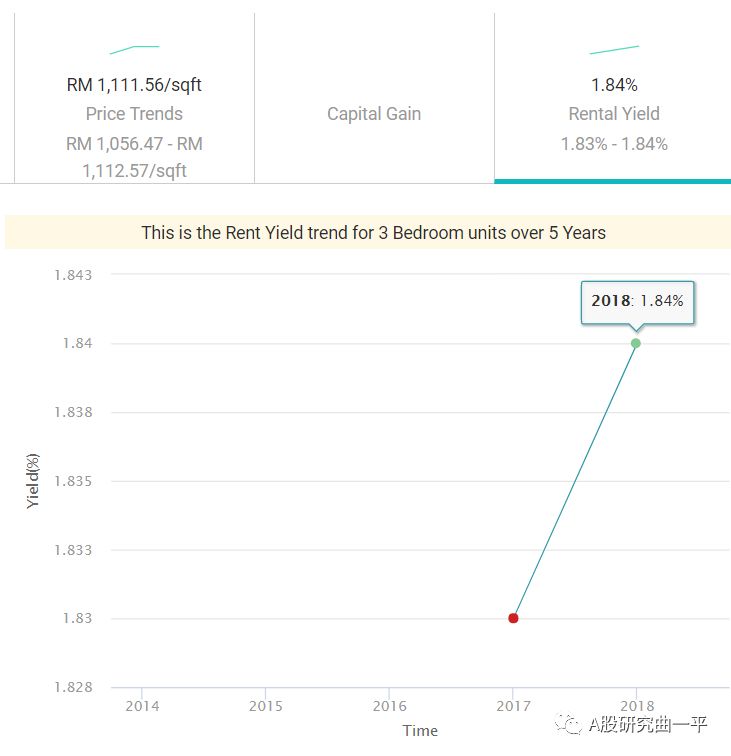This screenshot has height=756, width=731.
Task: Open the Price Trends tab
Action: (x=134, y=114)
